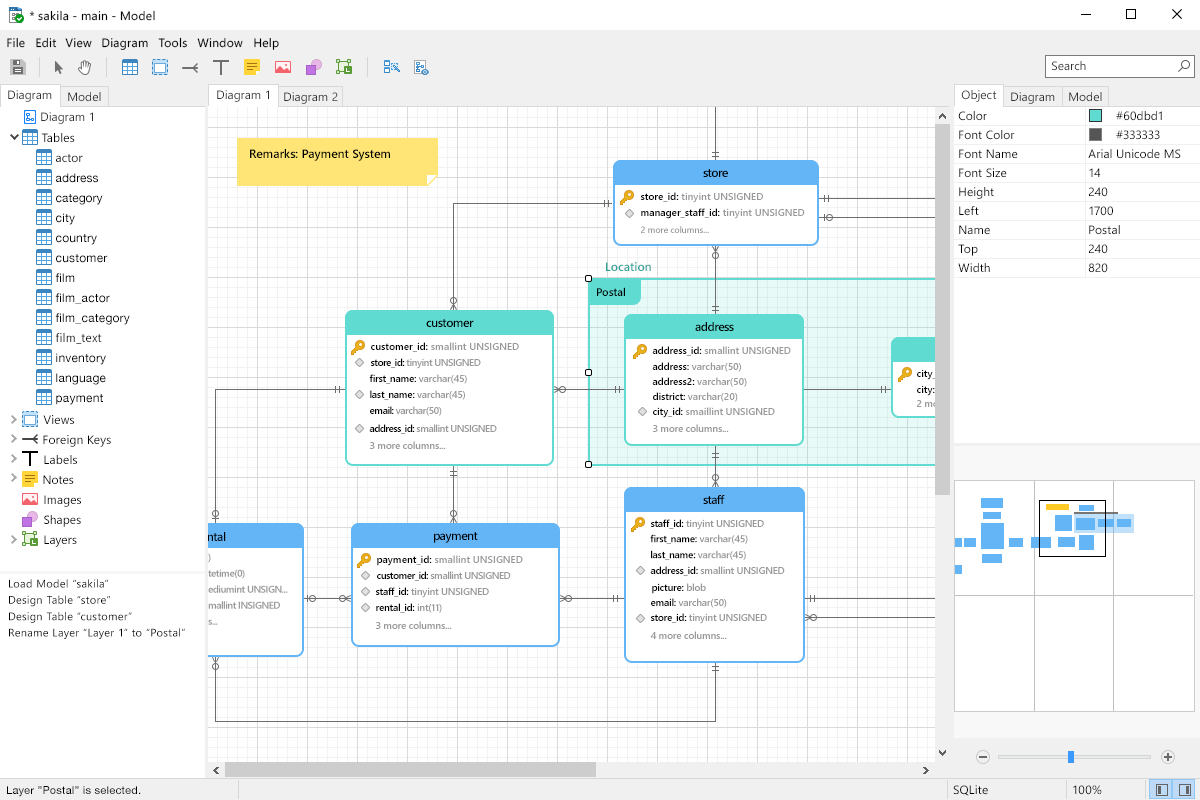Click the Name property value Postal

(1104, 230)
